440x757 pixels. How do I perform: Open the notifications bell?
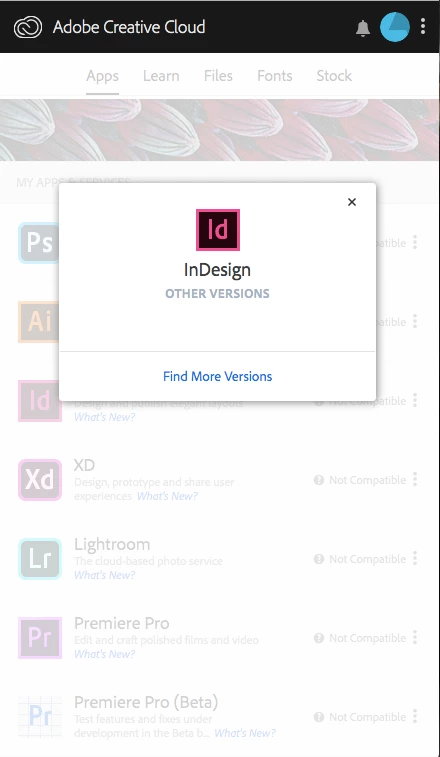(x=363, y=28)
